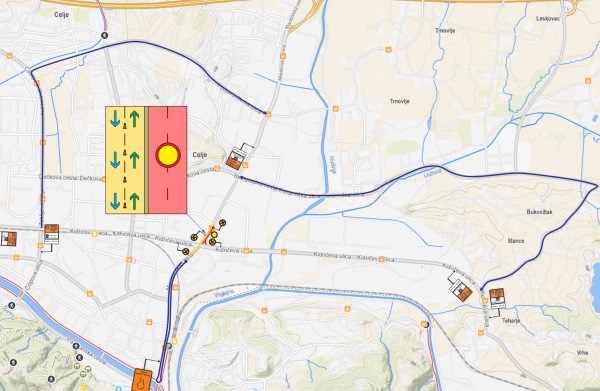Viewport: 600px width, 391px height.
Task: Click the Leskovec place label
Action: [548, 19]
